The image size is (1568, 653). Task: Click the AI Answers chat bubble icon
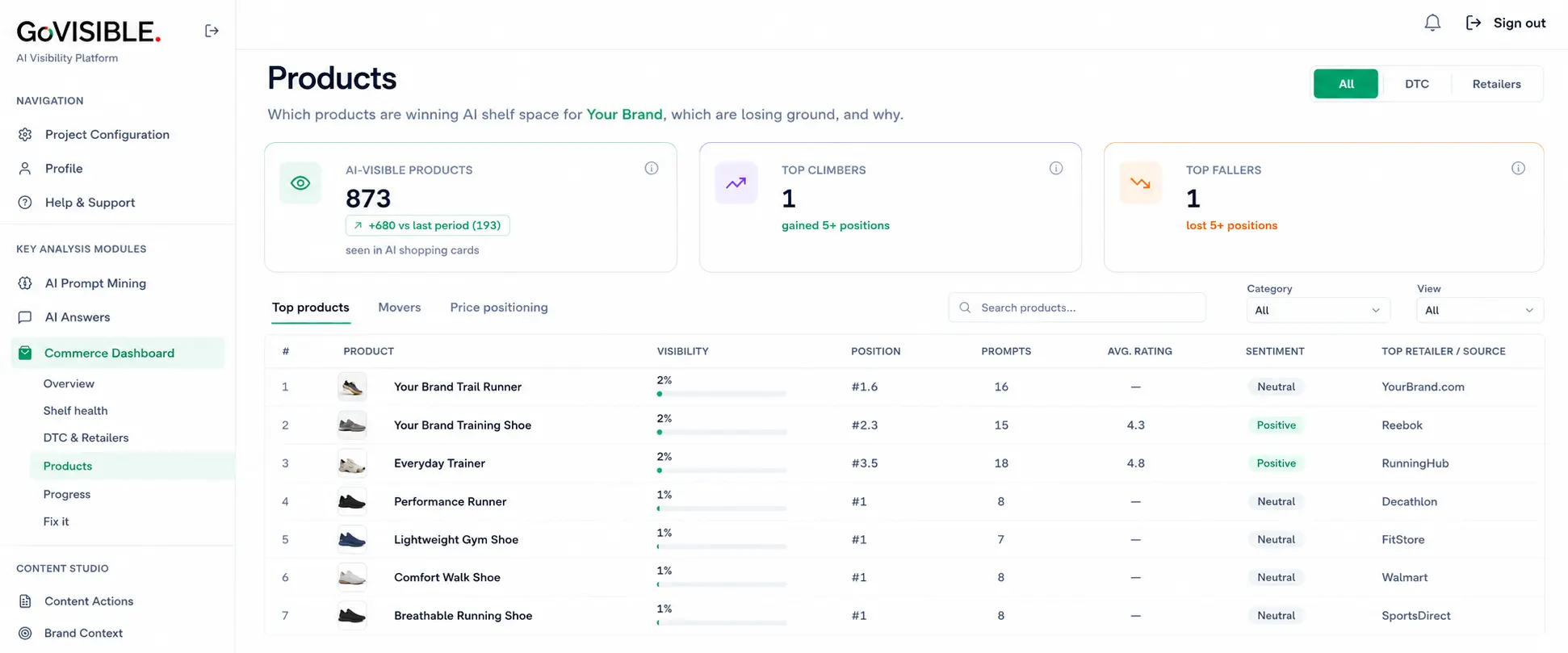[25, 317]
